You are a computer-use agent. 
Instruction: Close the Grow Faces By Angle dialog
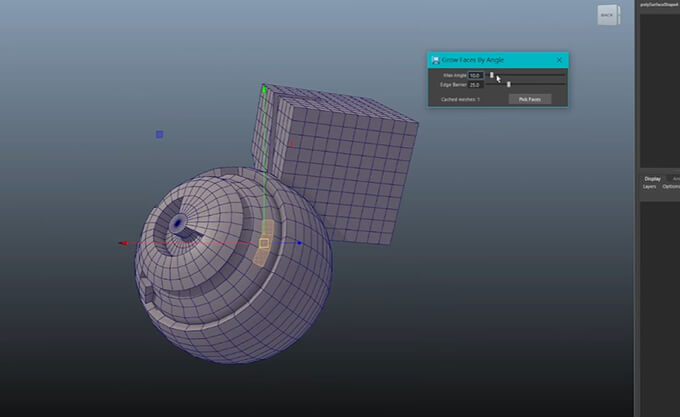click(x=559, y=60)
